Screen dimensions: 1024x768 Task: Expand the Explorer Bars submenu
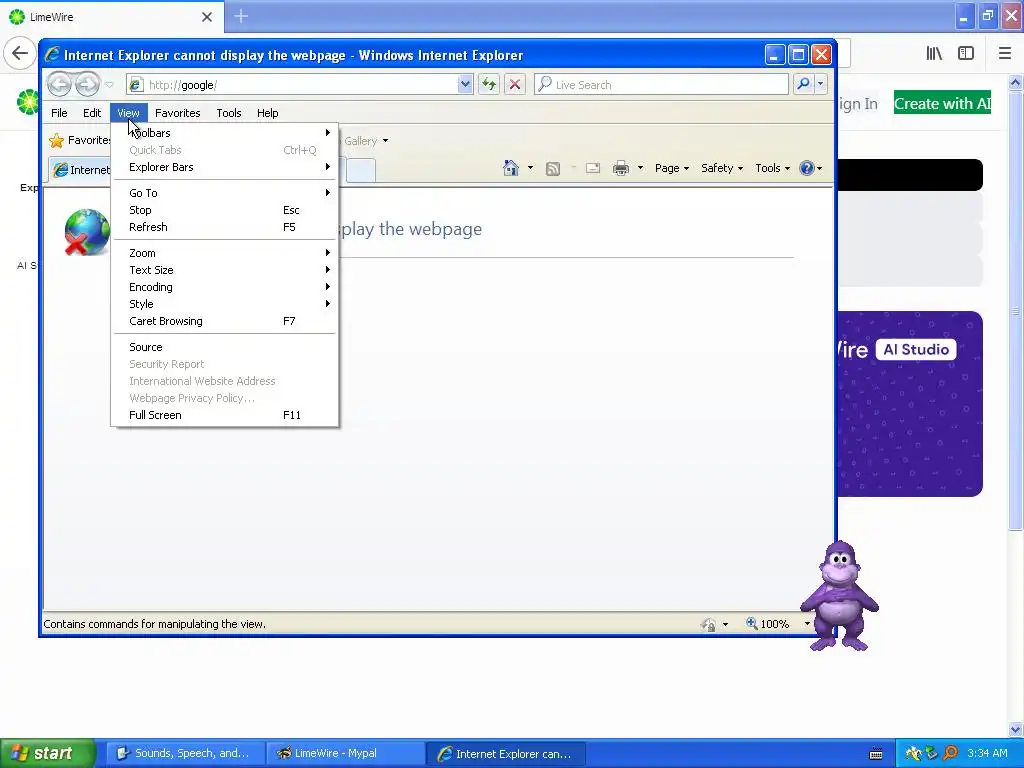coord(225,167)
